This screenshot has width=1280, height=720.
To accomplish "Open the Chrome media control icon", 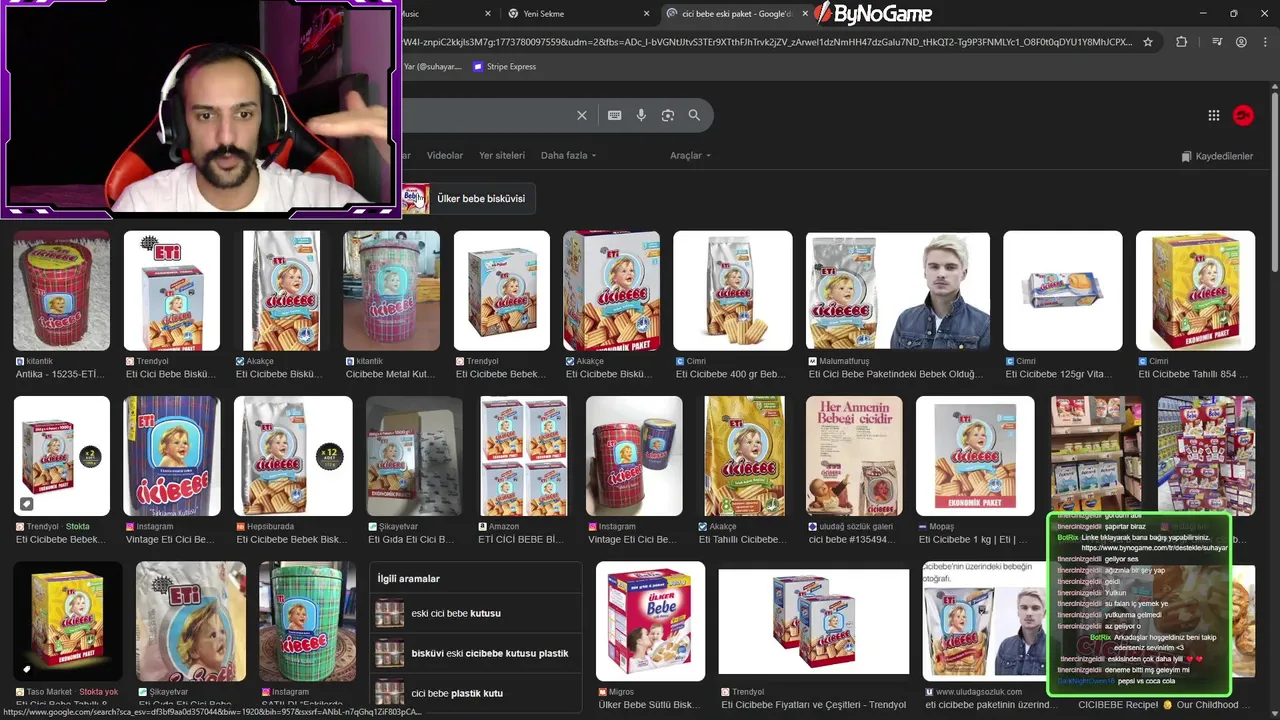I will [1217, 42].
